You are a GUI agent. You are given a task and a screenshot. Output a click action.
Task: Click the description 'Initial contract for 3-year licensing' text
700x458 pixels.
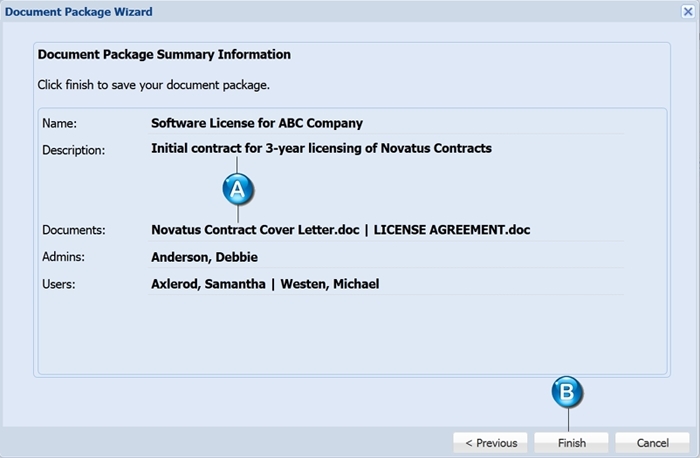pyautogui.click(x=321, y=148)
